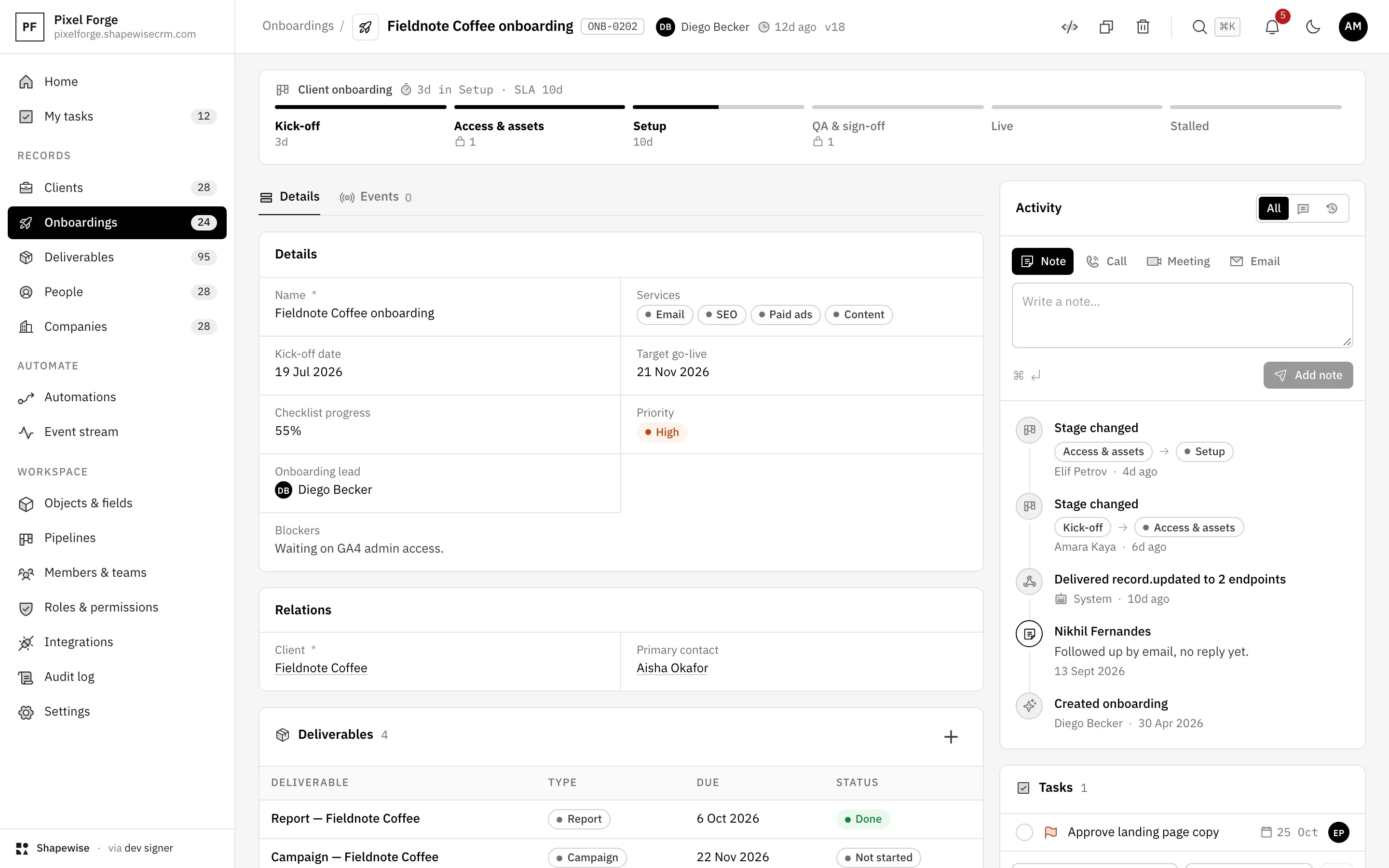Image resolution: width=1389 pixels, height=868 pixels.
Task: Click Onboardings breadcrumb link
Action: point(298,27)
